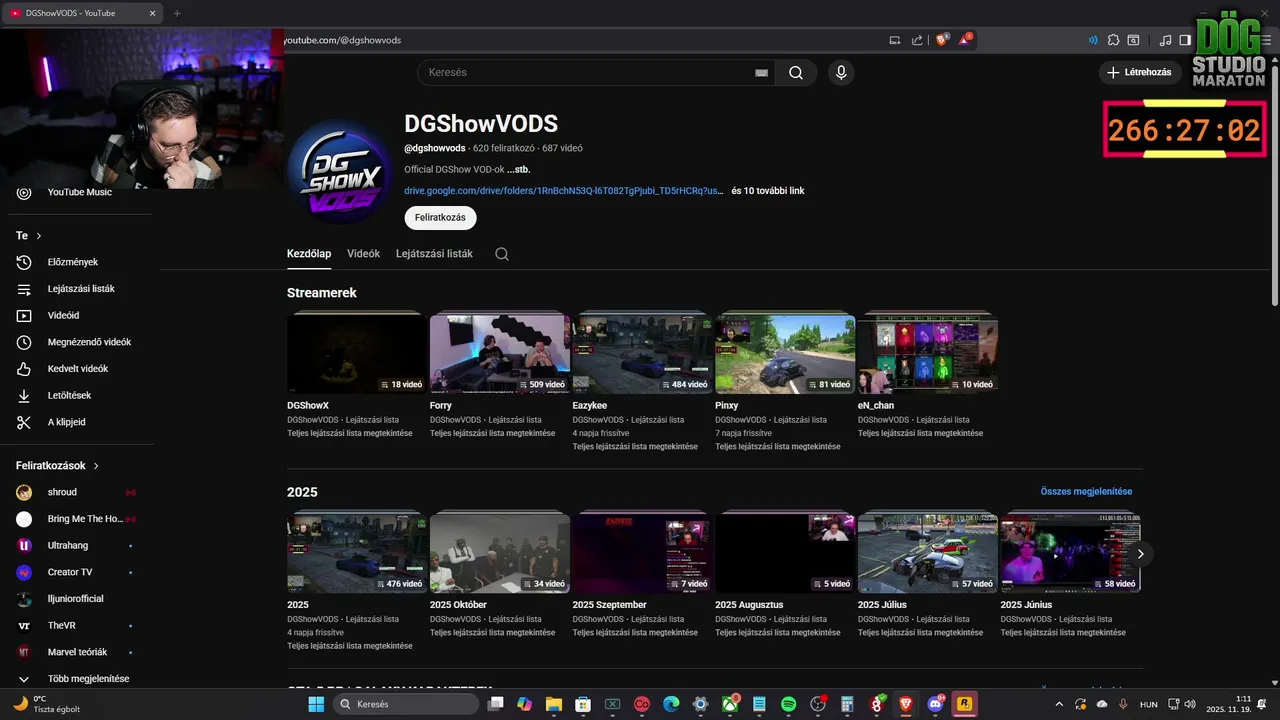
Task: Open the browser sidebar panel icon
Action: click(1185, 40)
